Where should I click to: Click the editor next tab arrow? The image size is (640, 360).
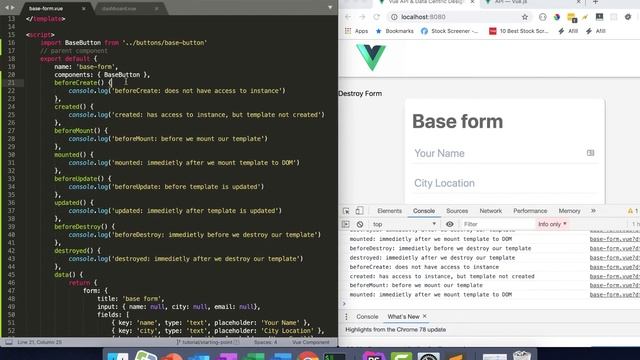13,7
